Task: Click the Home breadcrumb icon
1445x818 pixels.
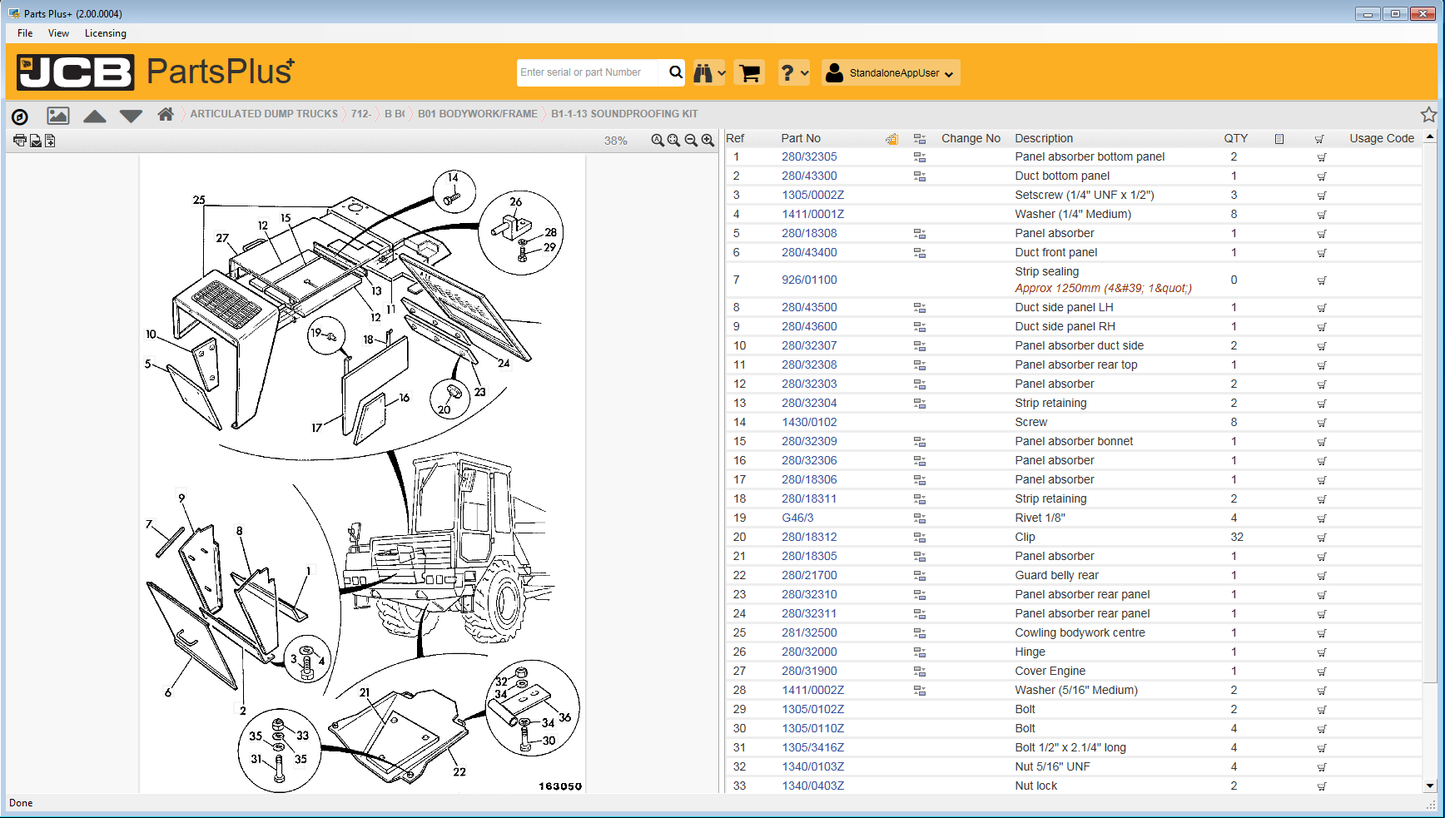Action: coord(164,114)
